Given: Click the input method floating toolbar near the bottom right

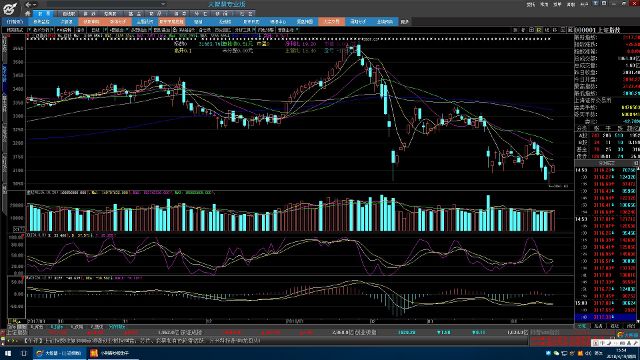Looking at the screenshot, I should 615,343.
